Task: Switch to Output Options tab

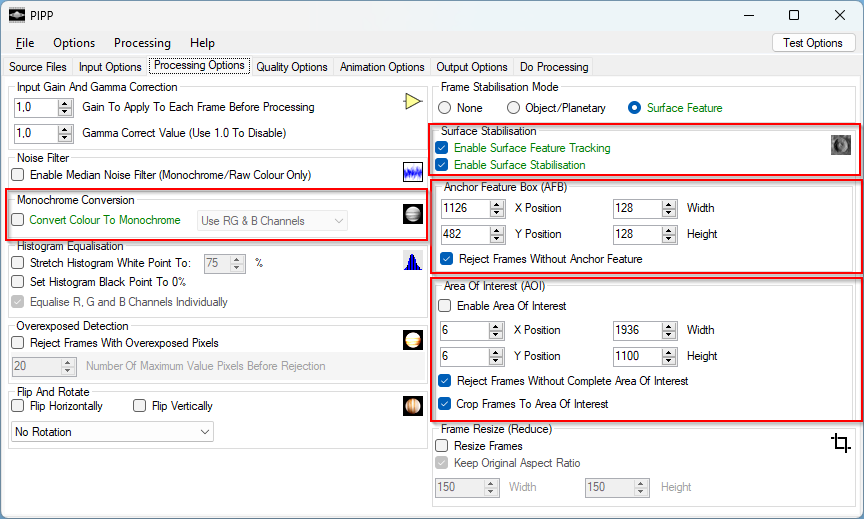Action: pyautogui.click(x=472, y=67)
